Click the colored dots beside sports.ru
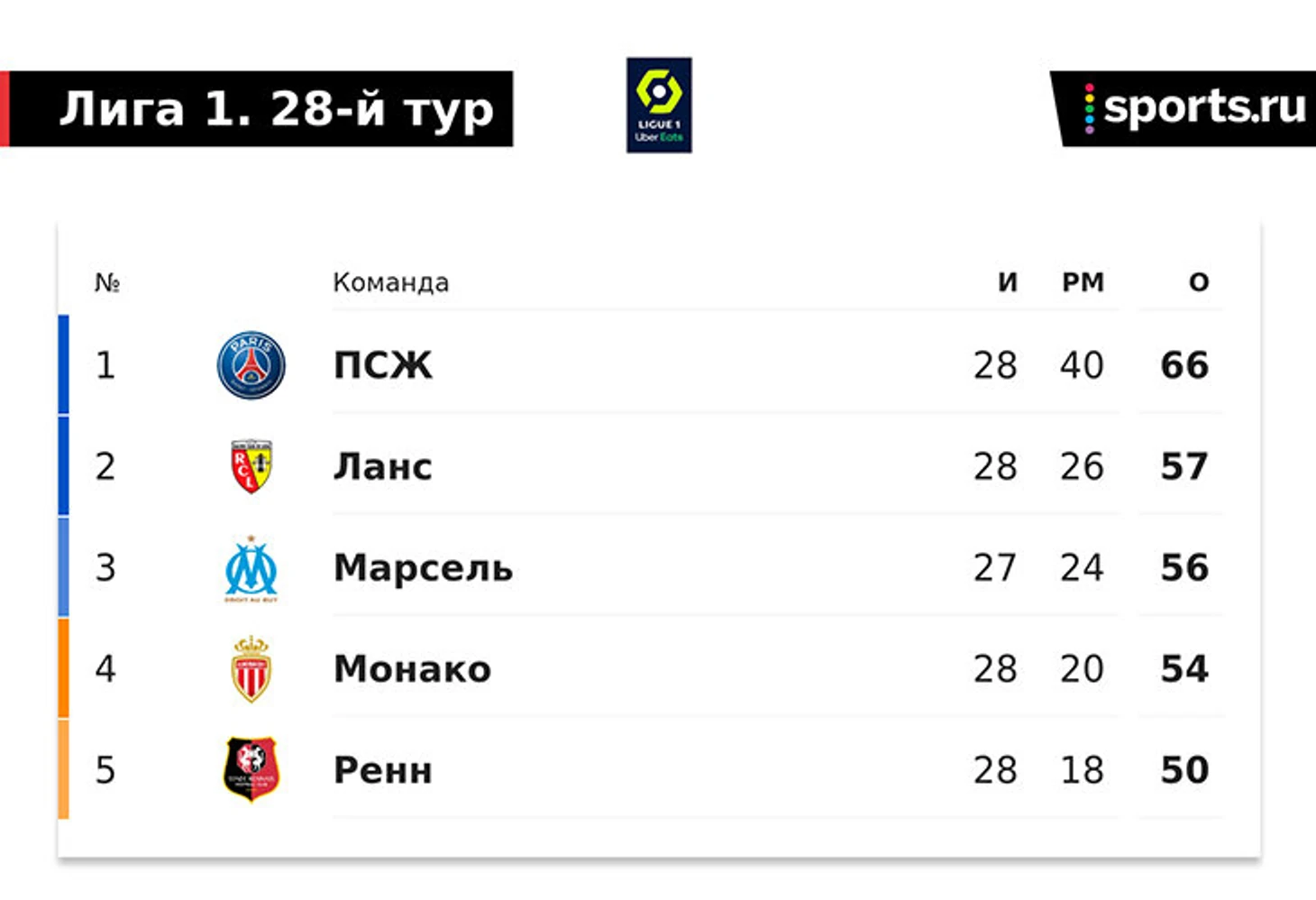Screen dimensions: 1316x900 tap(1089, 109)
